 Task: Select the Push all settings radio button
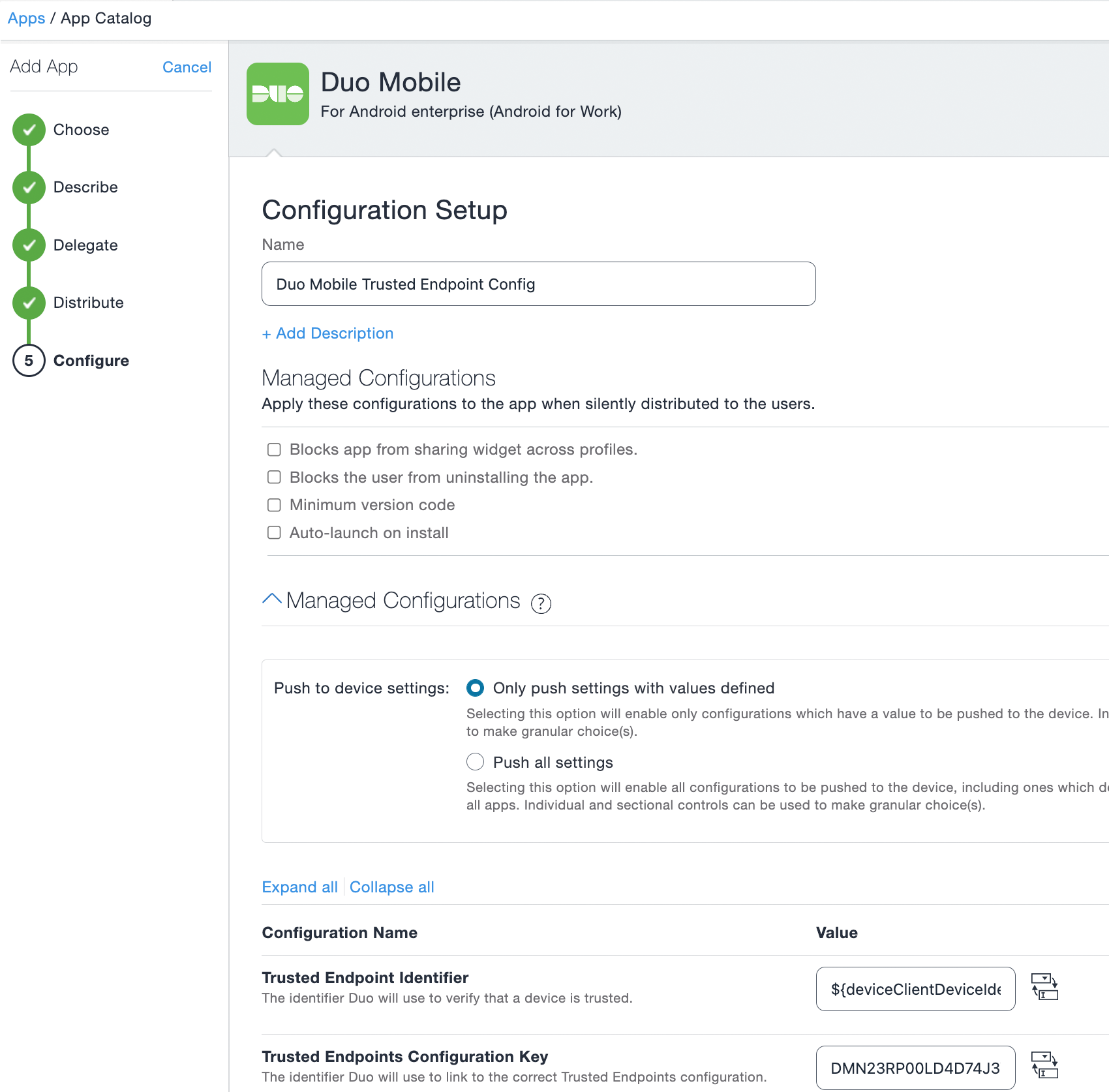(x=475, y=761)
